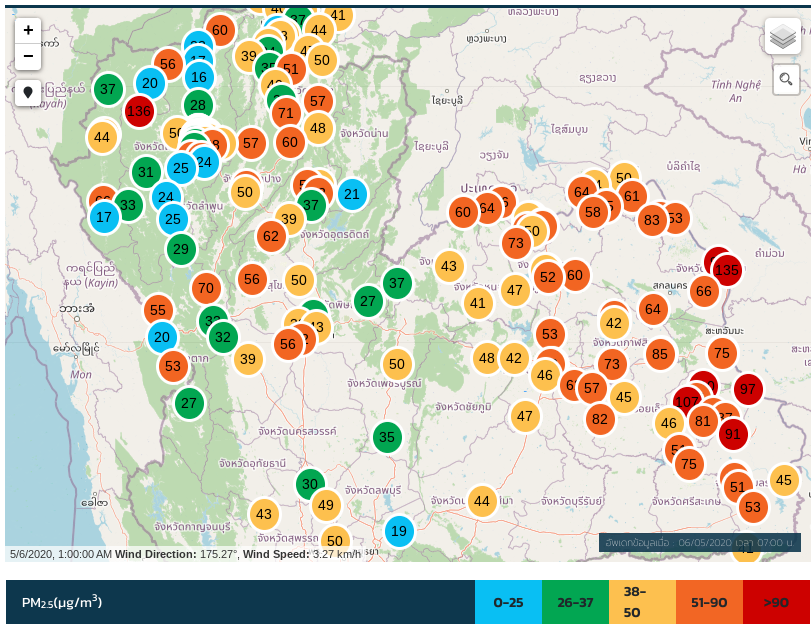812x627 pixels.
Task: Open the map search tool
Action: 786,80
